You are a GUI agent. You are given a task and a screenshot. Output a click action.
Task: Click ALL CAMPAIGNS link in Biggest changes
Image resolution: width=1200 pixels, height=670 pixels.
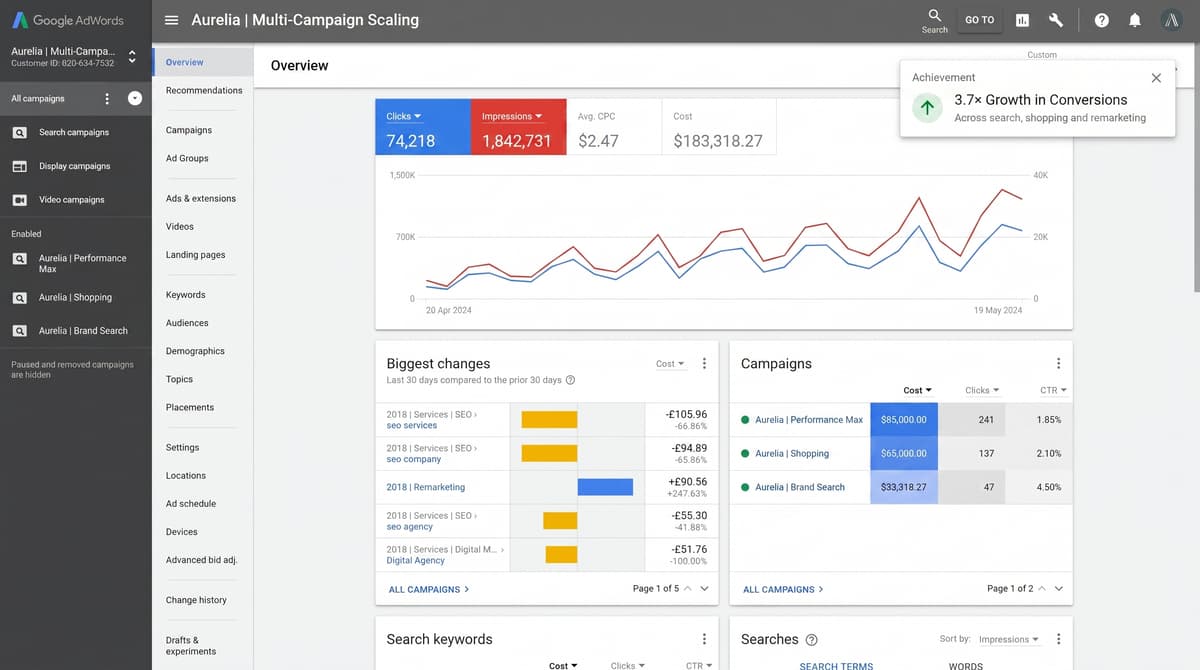pos(429,590)
